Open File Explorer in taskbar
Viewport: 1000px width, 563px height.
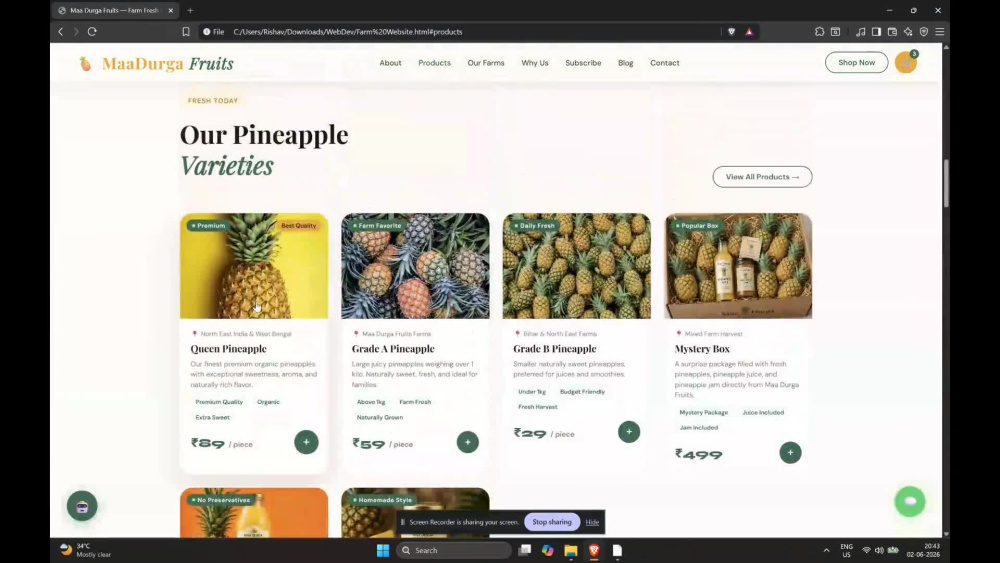(571, 550)
